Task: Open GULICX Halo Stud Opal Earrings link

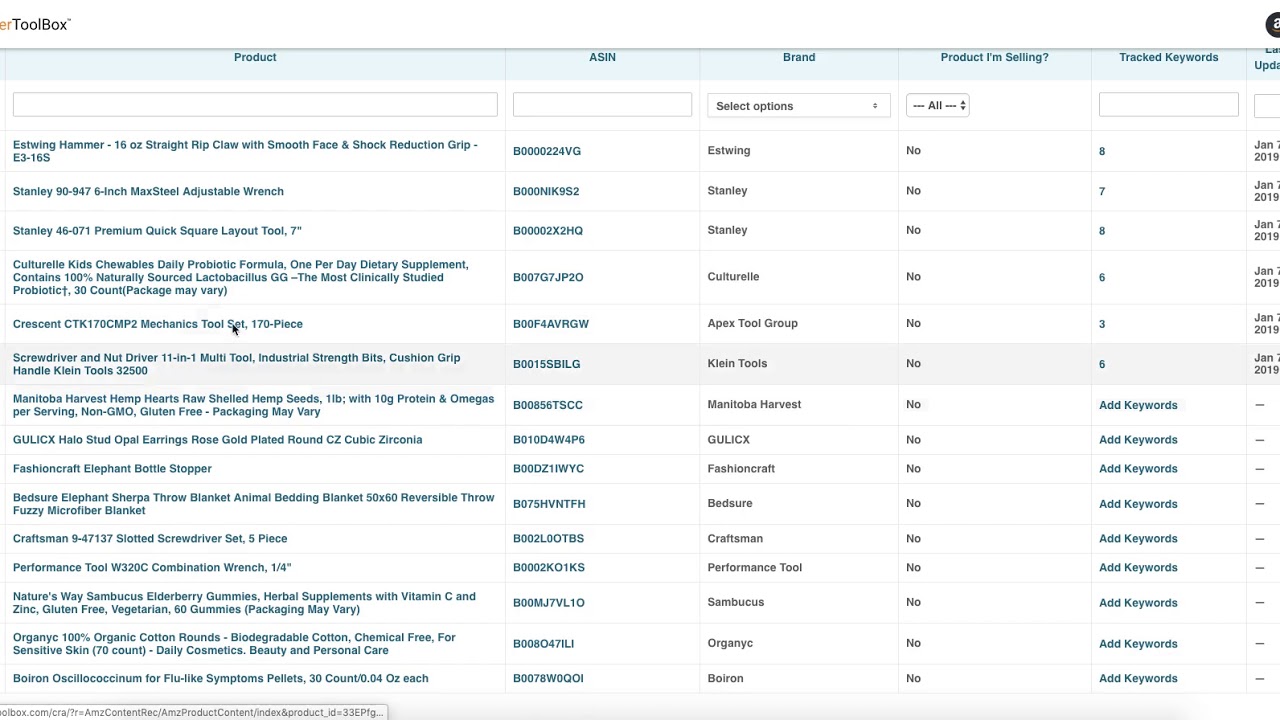Action: (x=217, y=439)
